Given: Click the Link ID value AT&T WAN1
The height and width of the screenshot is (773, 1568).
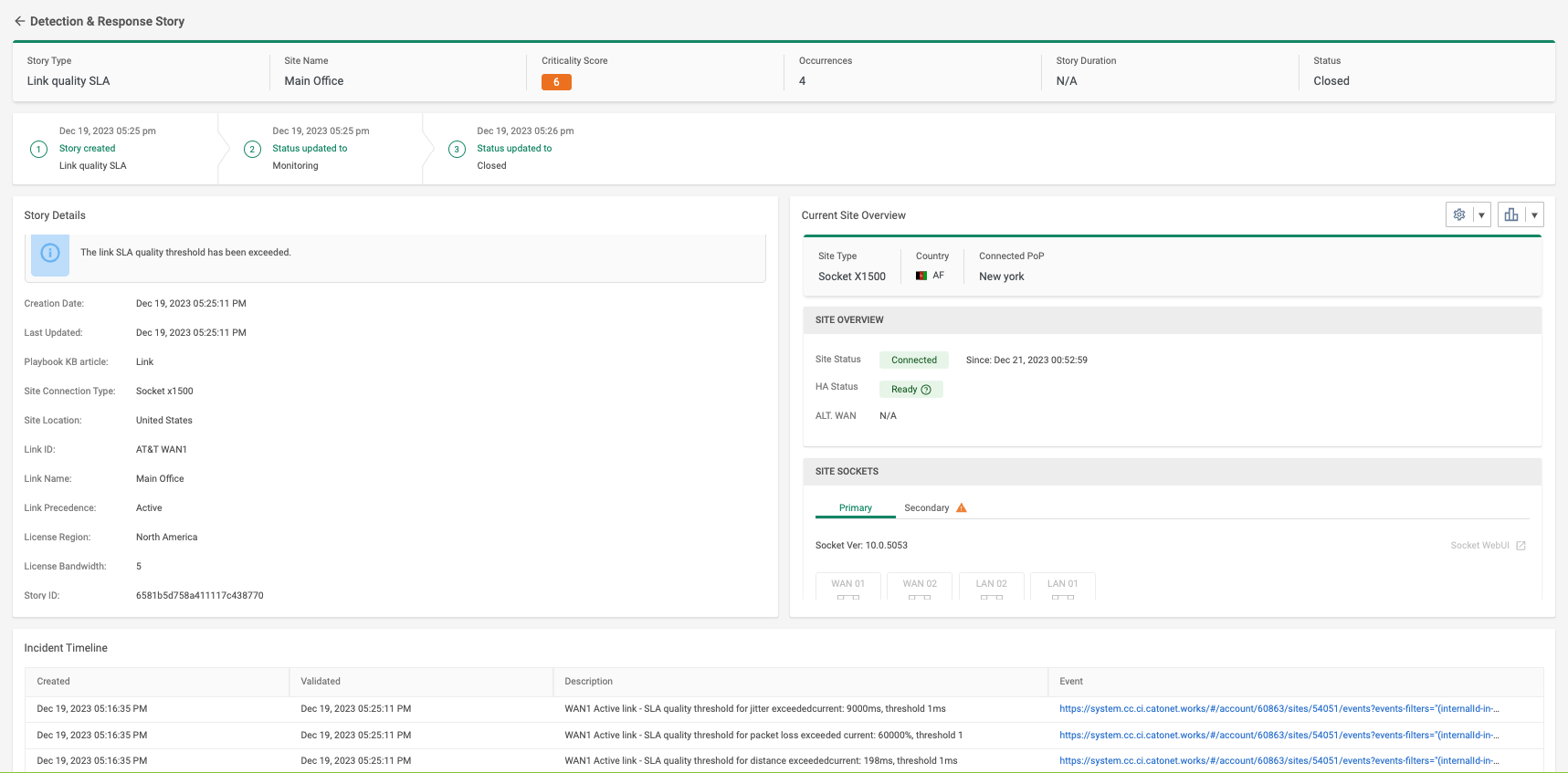Looking at the screenshot, I should tap(162, 450).
